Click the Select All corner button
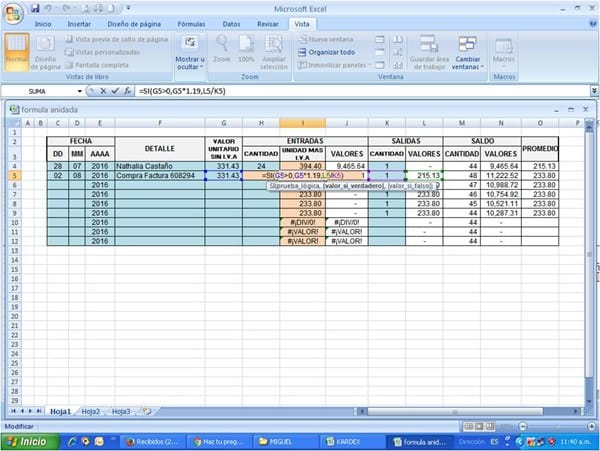 pyautogui.click(x=15, y=123)
